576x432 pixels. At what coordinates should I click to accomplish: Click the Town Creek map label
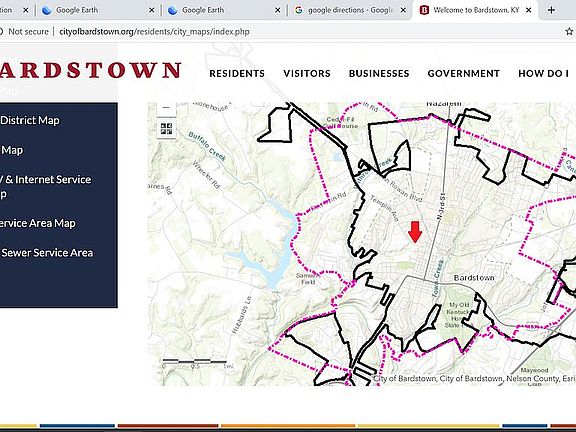coord(438,279)
